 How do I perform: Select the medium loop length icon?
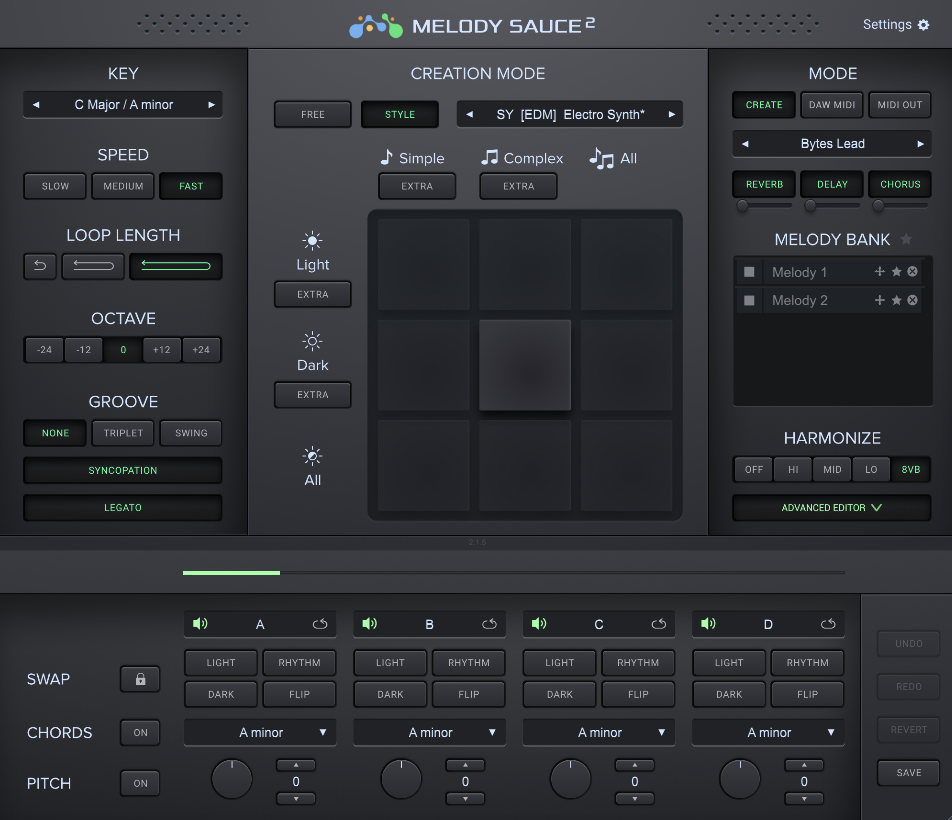(93, 266)
